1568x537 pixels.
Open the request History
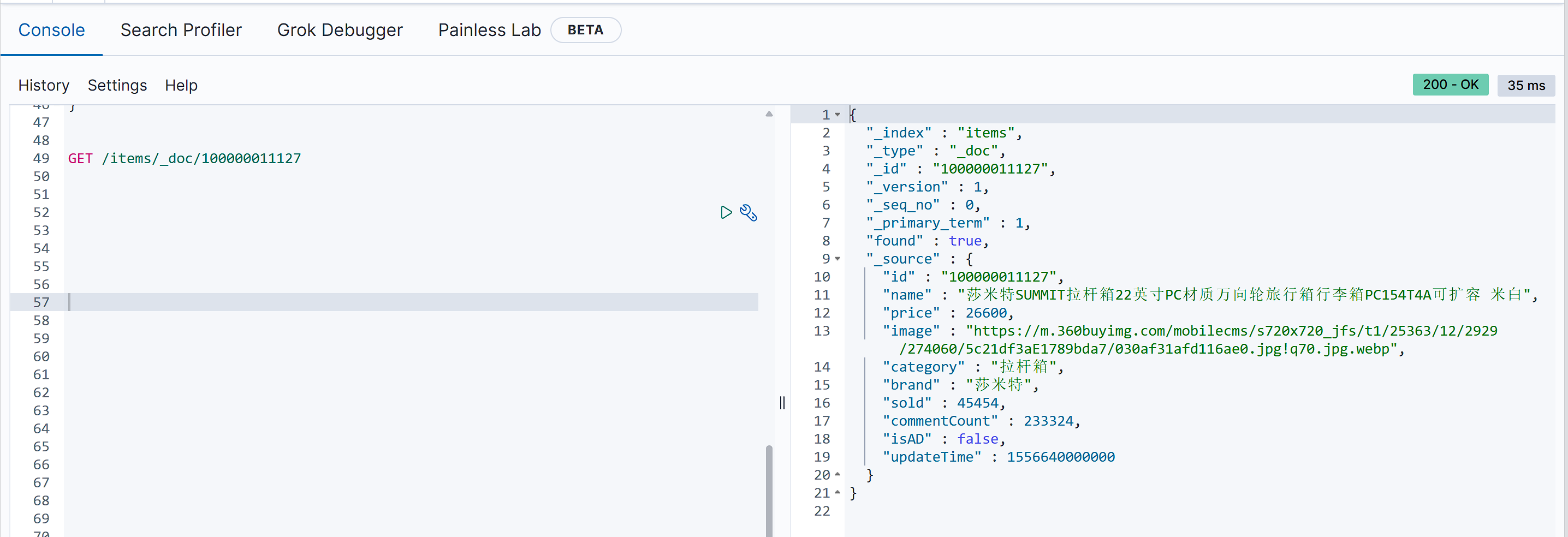[44, 85]
